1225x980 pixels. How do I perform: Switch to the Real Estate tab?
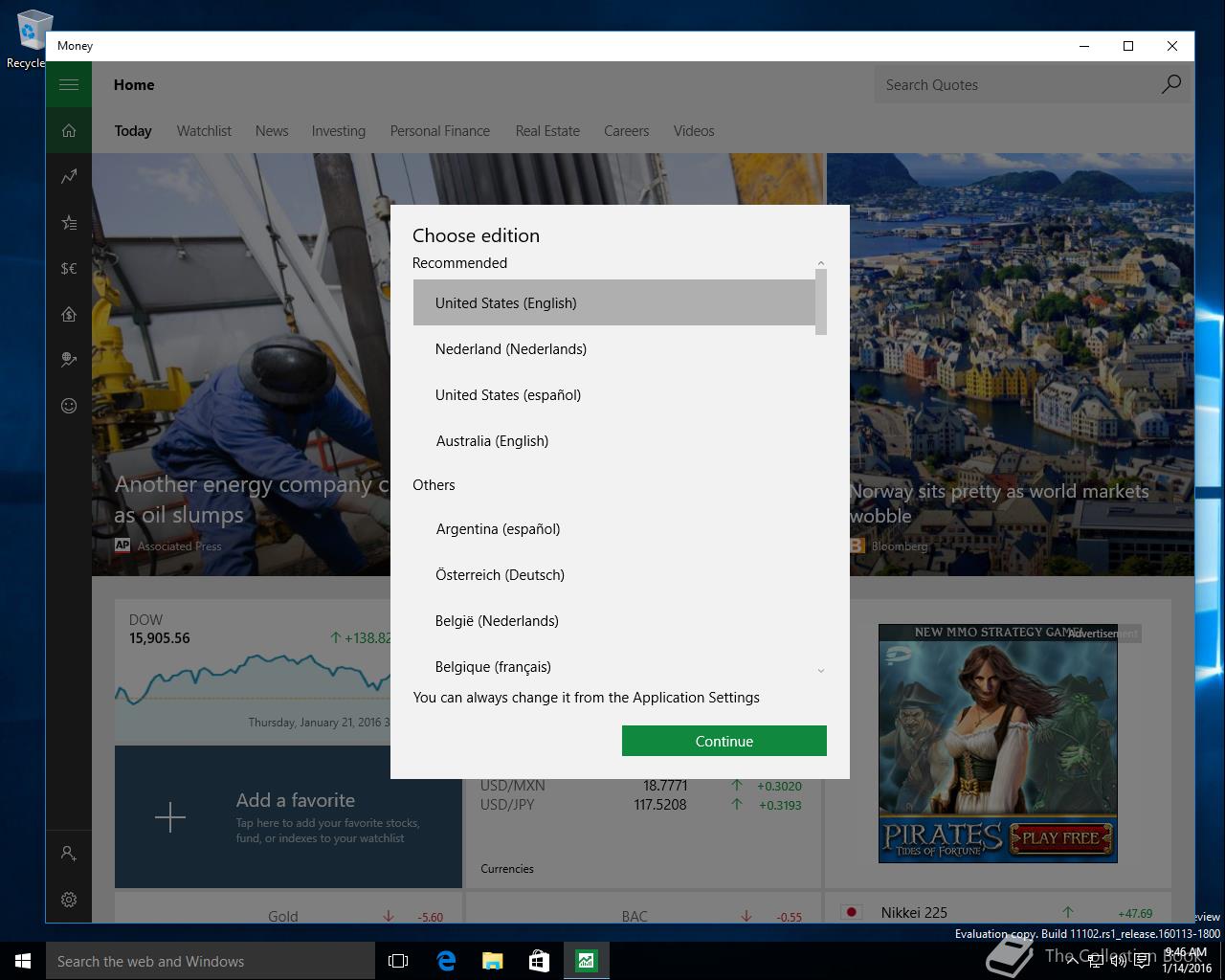click(547, 131)
